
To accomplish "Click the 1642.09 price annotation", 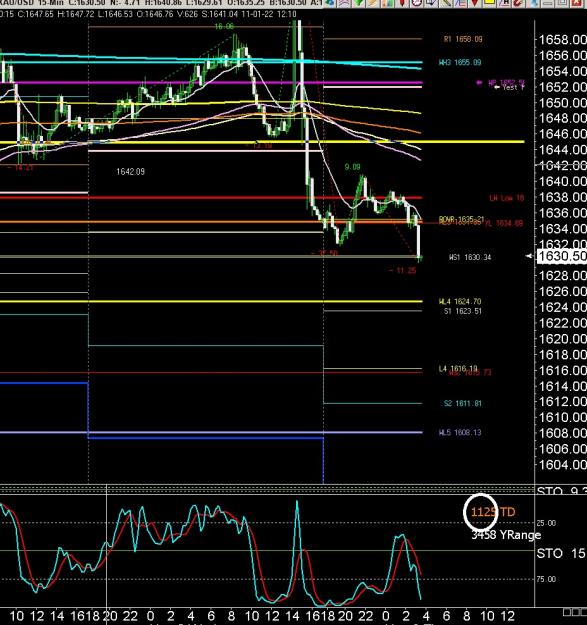I will click(130, 172).
